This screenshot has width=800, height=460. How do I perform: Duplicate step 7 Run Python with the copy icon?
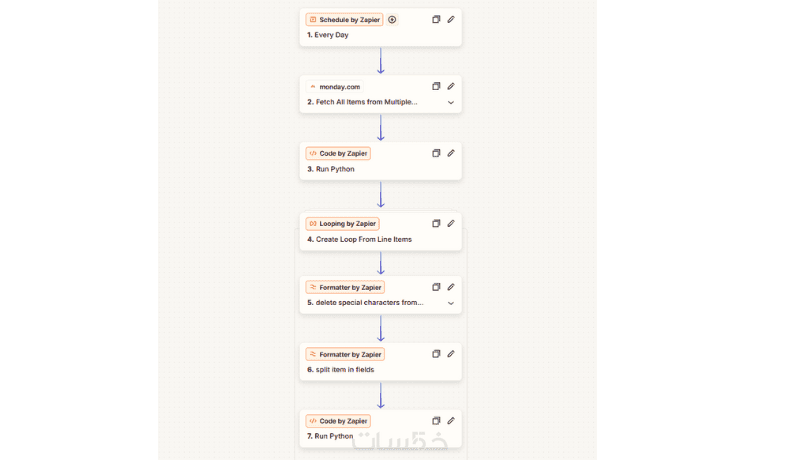tap(436, 421)
